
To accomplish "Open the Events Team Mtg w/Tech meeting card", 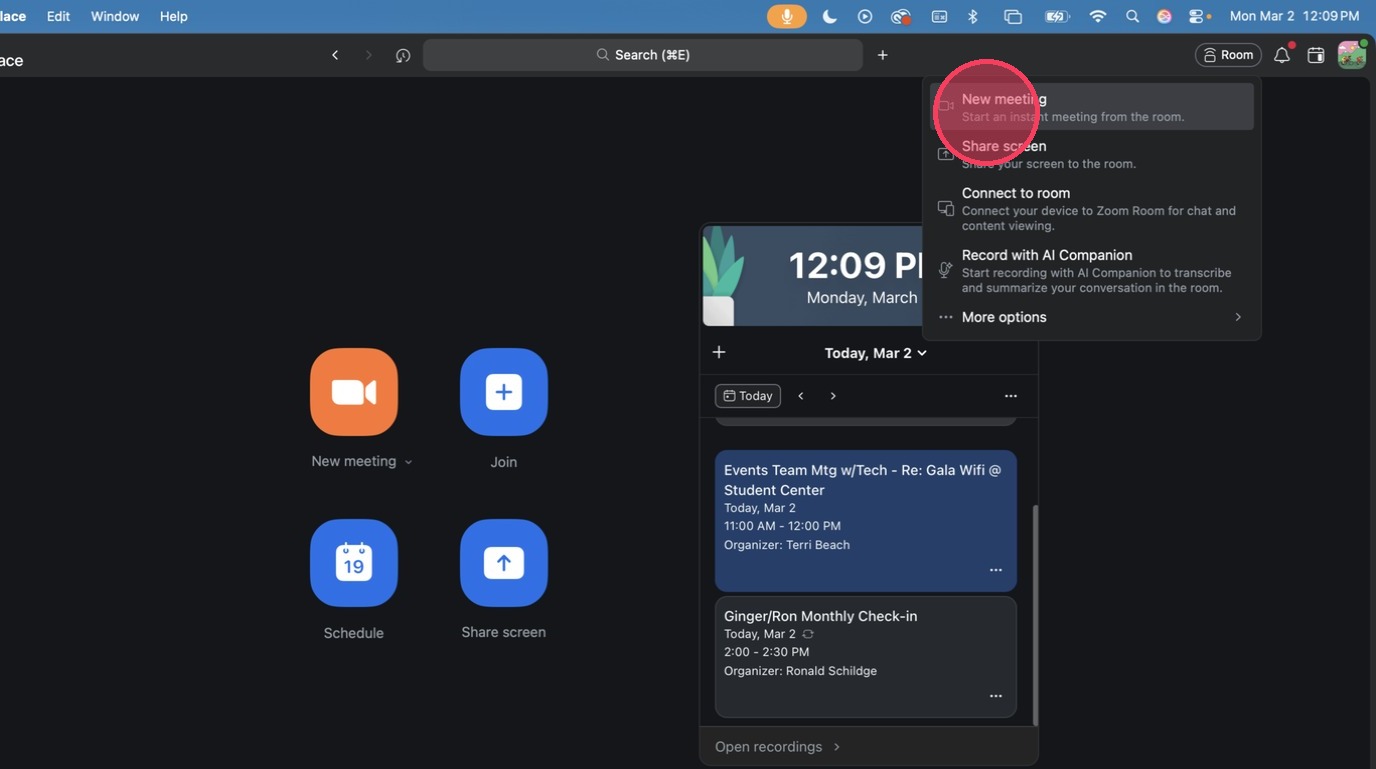I will click(x=866, y=520).
